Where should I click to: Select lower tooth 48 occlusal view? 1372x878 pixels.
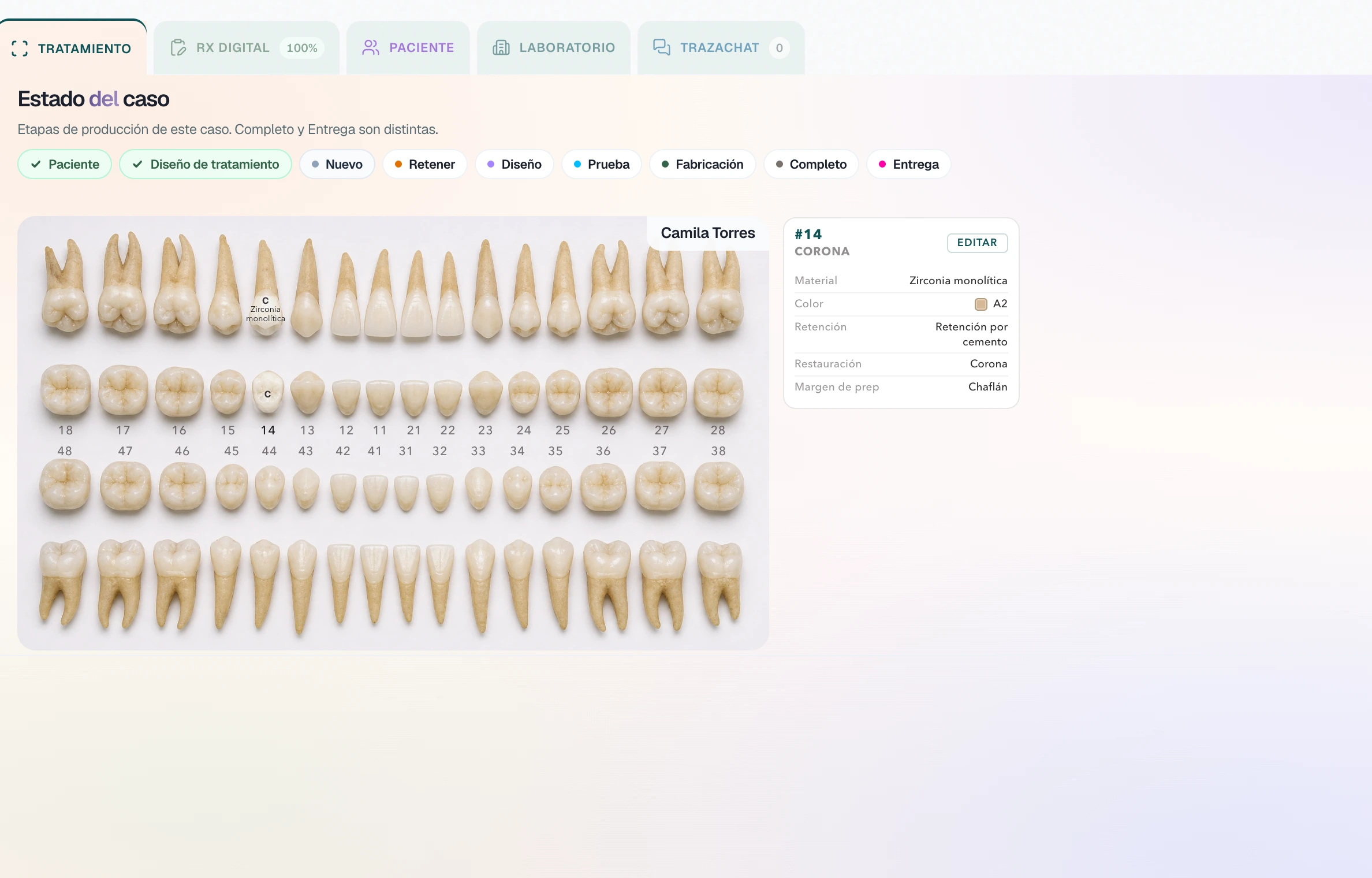65,484
